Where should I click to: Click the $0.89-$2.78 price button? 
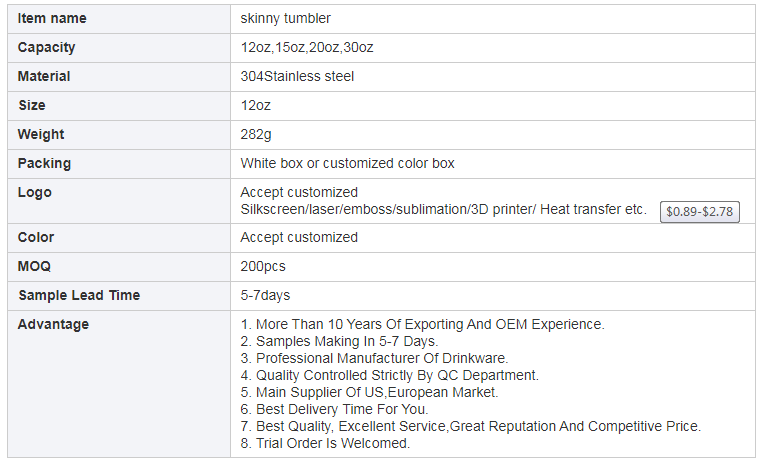pos(699,212)
